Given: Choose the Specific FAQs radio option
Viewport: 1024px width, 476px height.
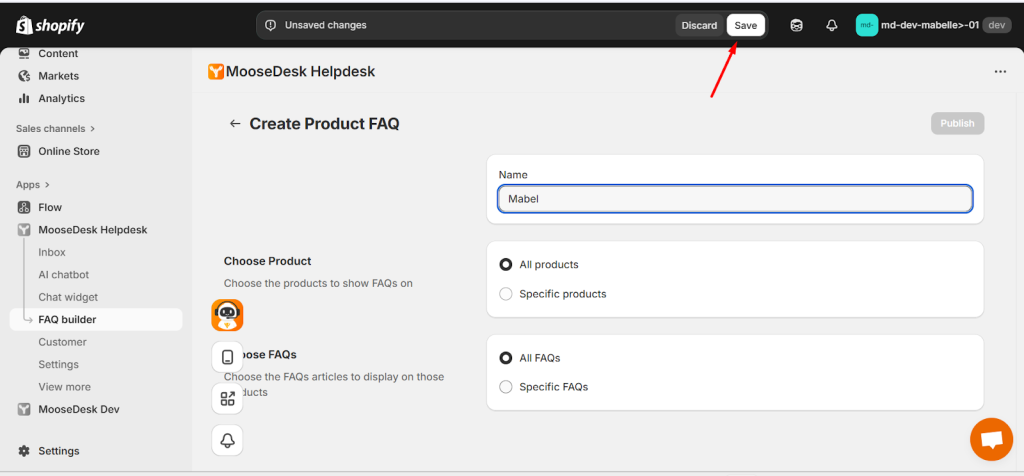Looking at the screenshot, I should (506, 387).
